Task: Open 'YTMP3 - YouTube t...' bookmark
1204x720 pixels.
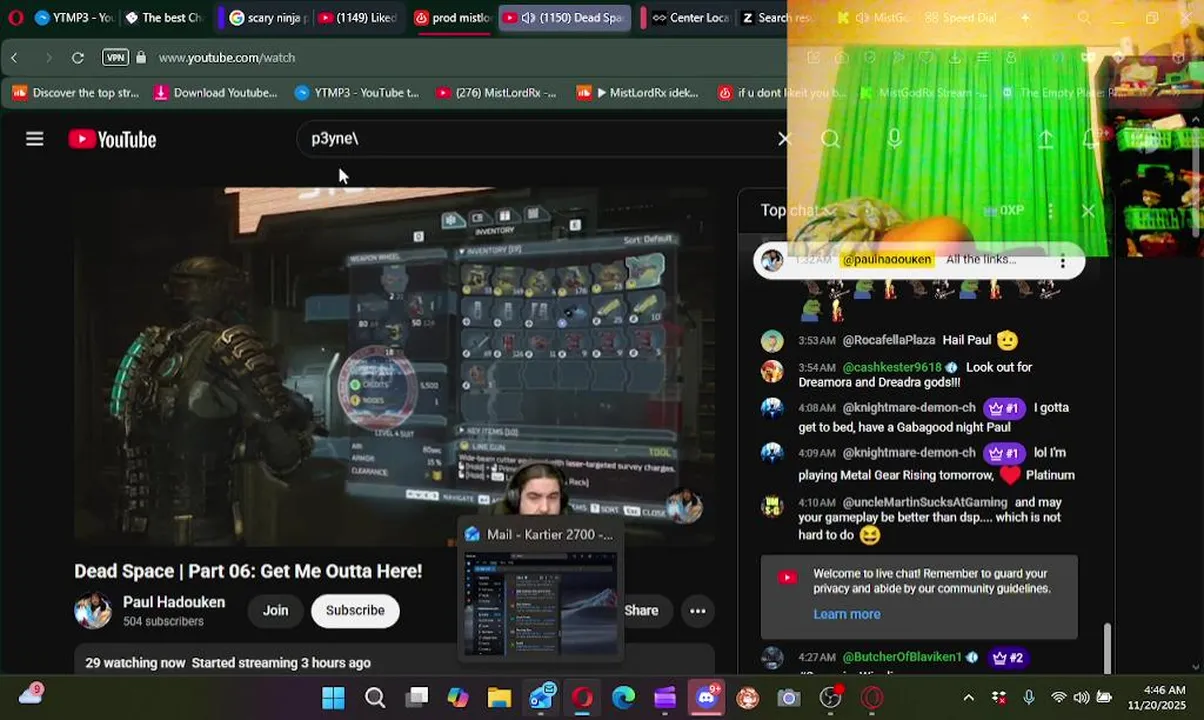Action: coord(357,93)
